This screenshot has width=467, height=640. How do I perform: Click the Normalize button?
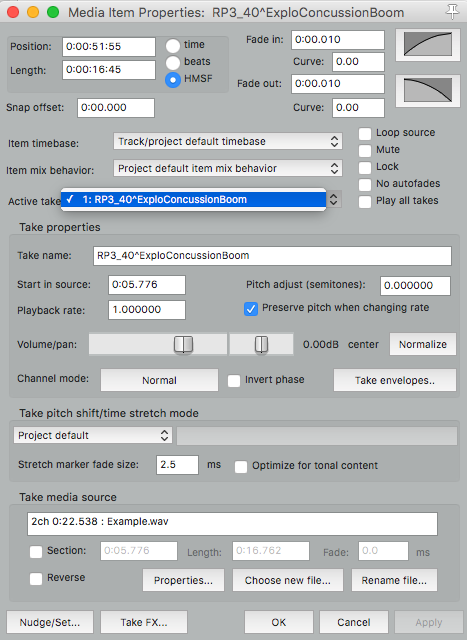pyautogui.click(x=423, y=344)
